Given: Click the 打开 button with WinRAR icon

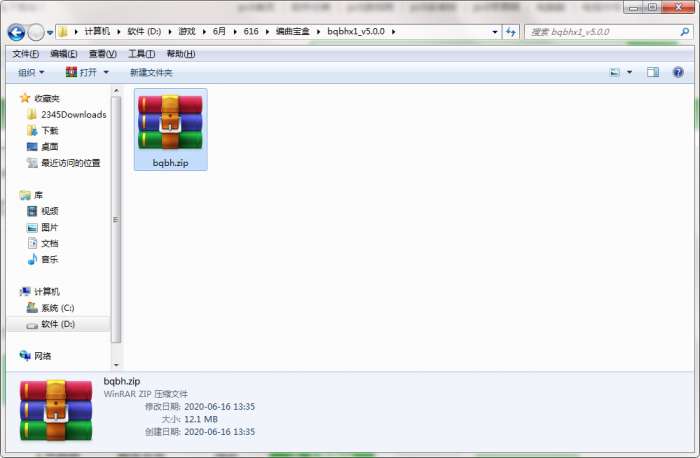Looking at the screenshot, I should (81, 72).
